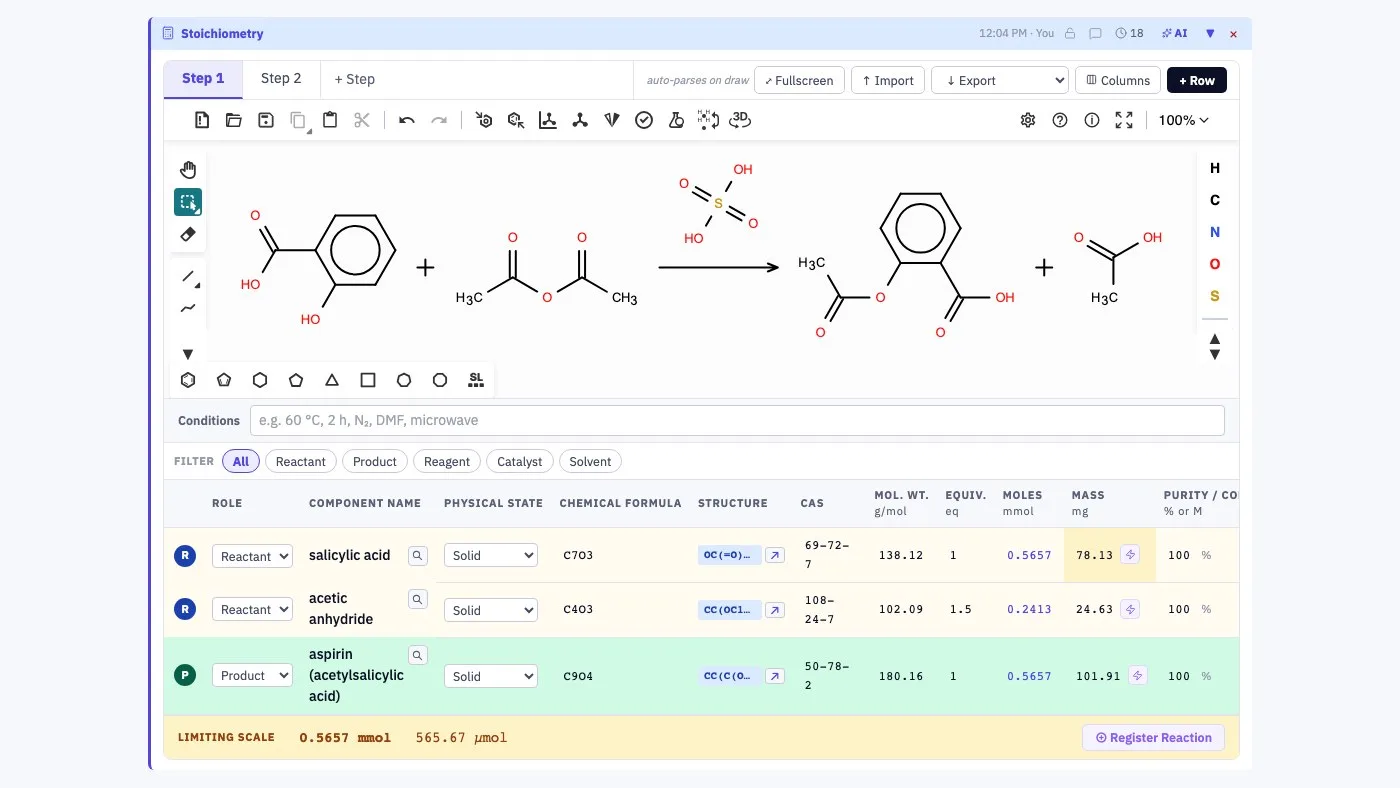Click the Conditions input field
Image resolution: width=1400 pixels, height=788 pixels.
pyautogui.click(x=737, y=420)
